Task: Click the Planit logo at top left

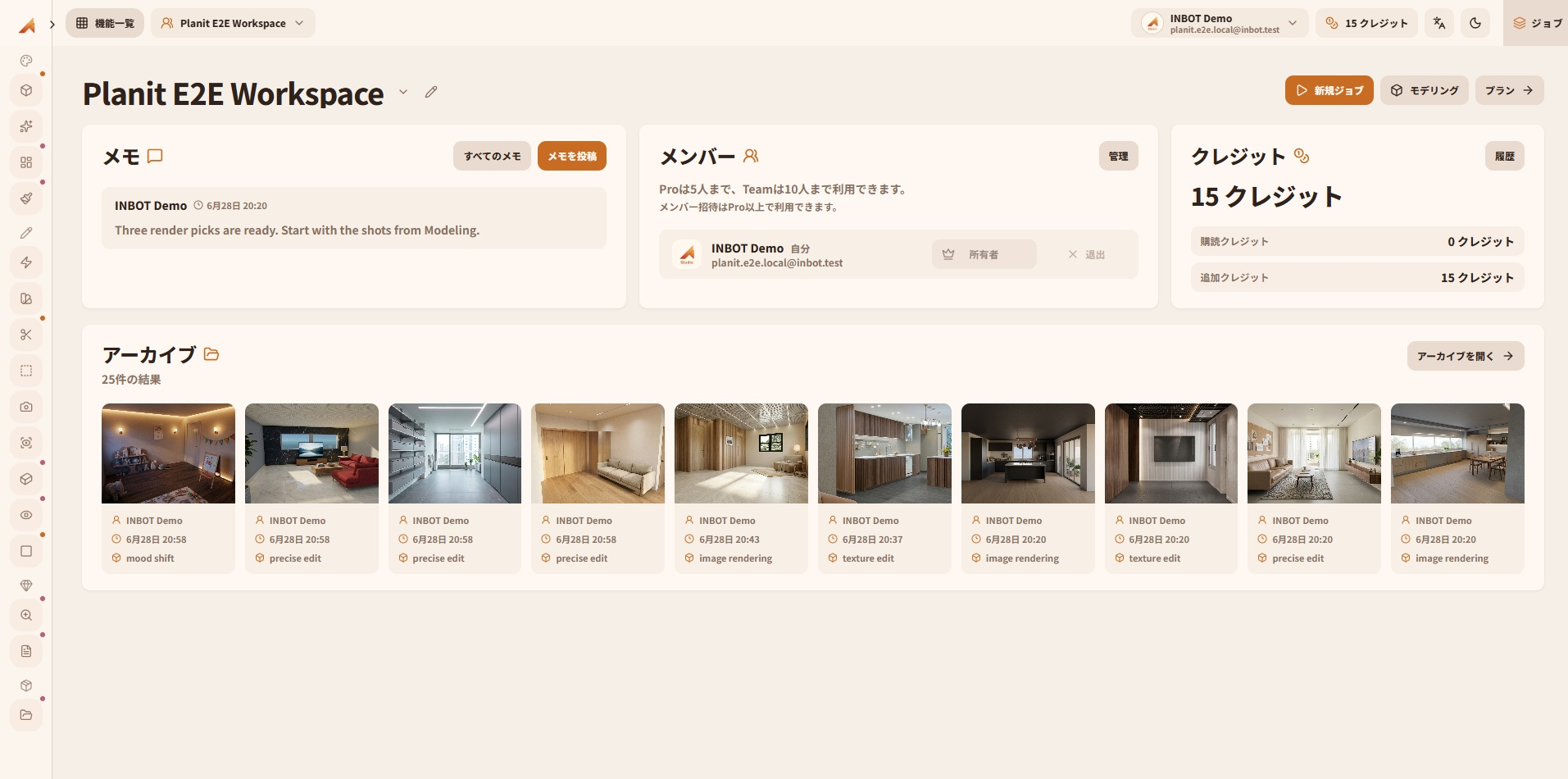Action: [27, 25]
